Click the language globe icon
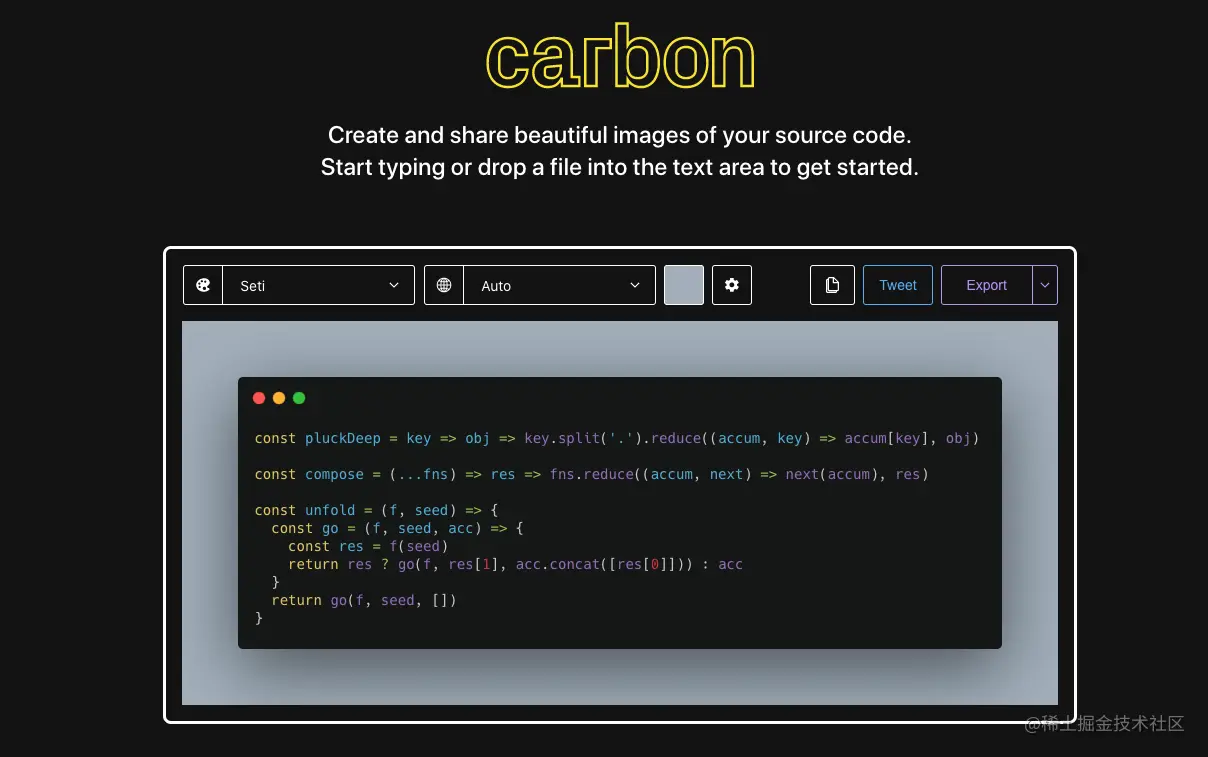Image resolution: width=1208 pixels, height=757 pixels. [x=444, y=285]
